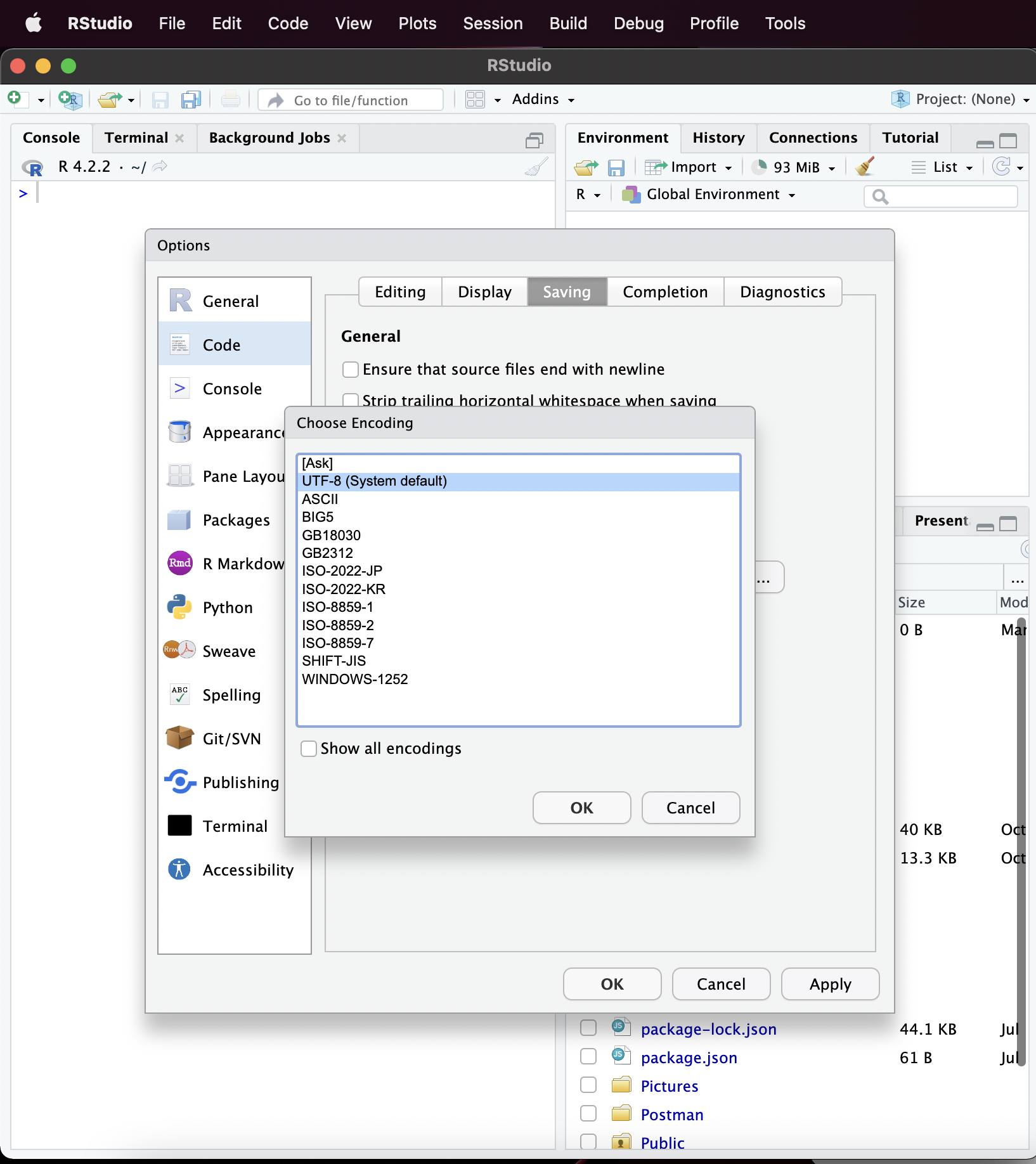This screenshot has width=1036, height=1164.
Task: Open the Addins dropdown
Action: point(543,100)
